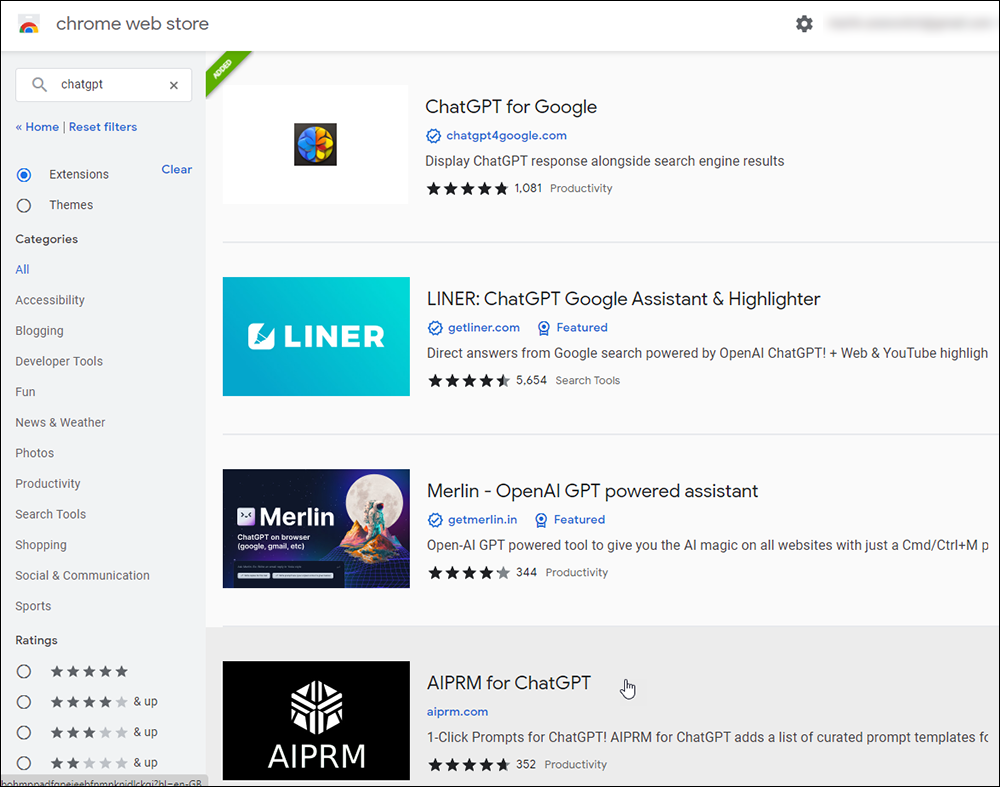This screenshot has width=1000, height=787.
Task: Click the 352 rating count
Action: click(526, 764)
